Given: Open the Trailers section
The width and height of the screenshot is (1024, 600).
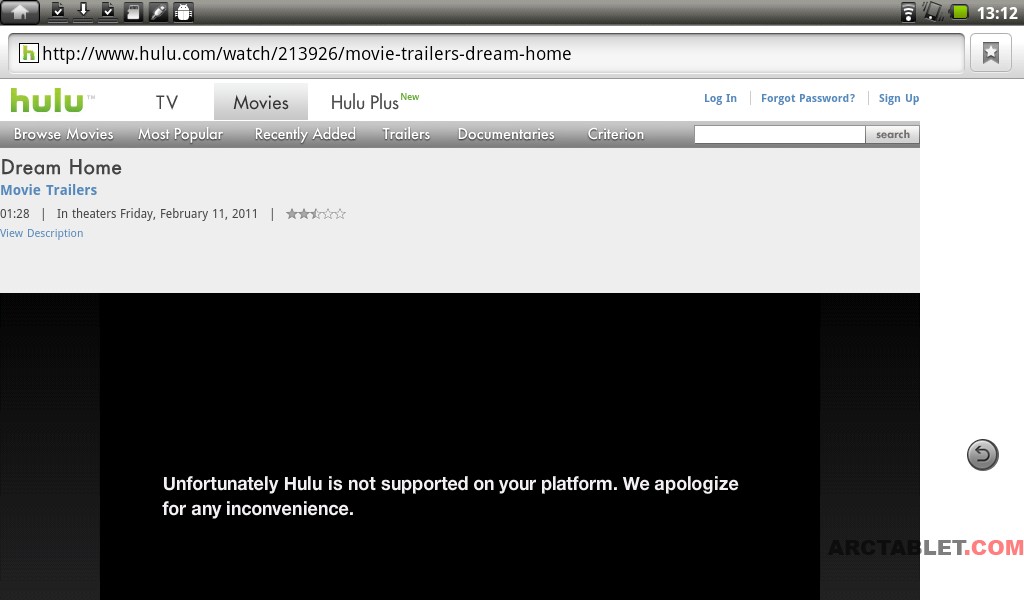Looking at the screenshot, I should click(x=406, y=134).
